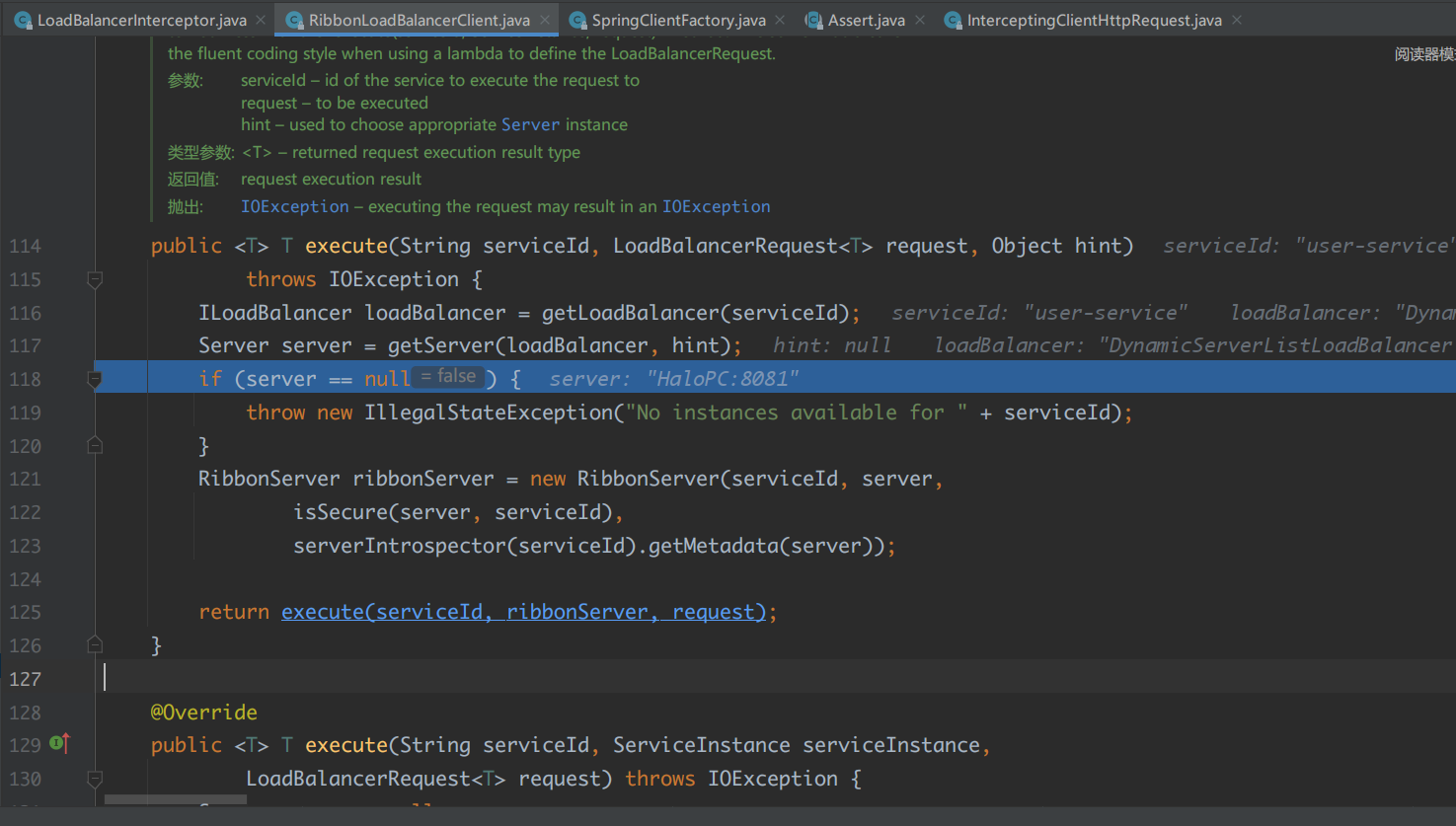Open the Server link in the documentation
Viewport: 1456px width, 826px height.
tap(530, 124)
